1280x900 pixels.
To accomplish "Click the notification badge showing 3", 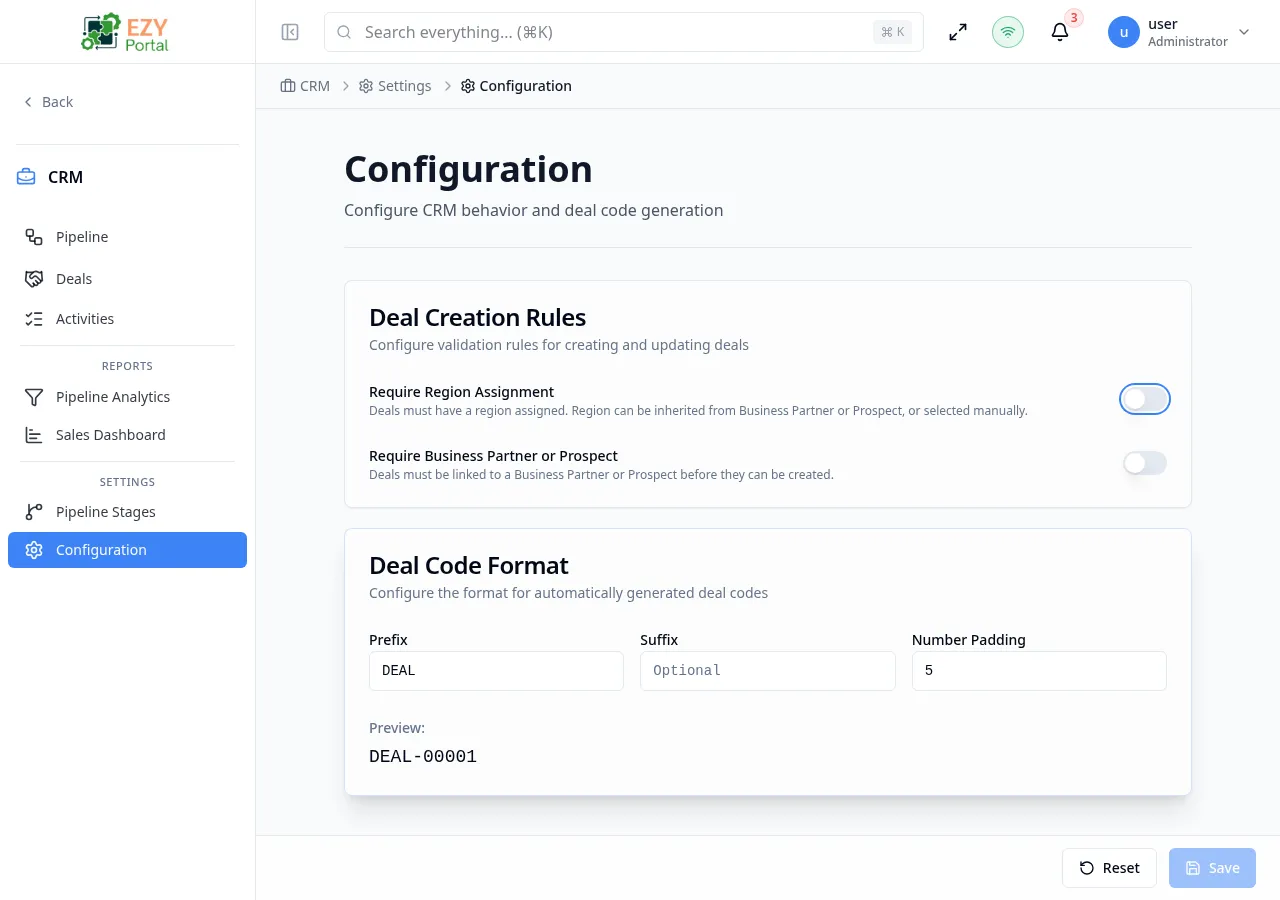I will pos(1074,17).
